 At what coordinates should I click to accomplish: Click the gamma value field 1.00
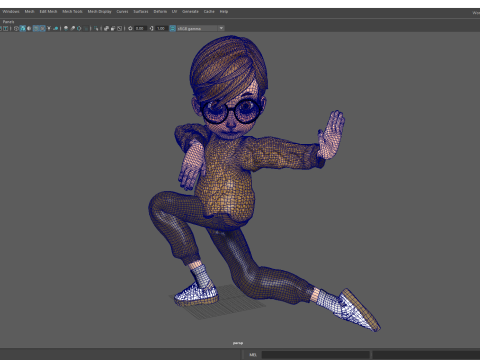[161, 29]
